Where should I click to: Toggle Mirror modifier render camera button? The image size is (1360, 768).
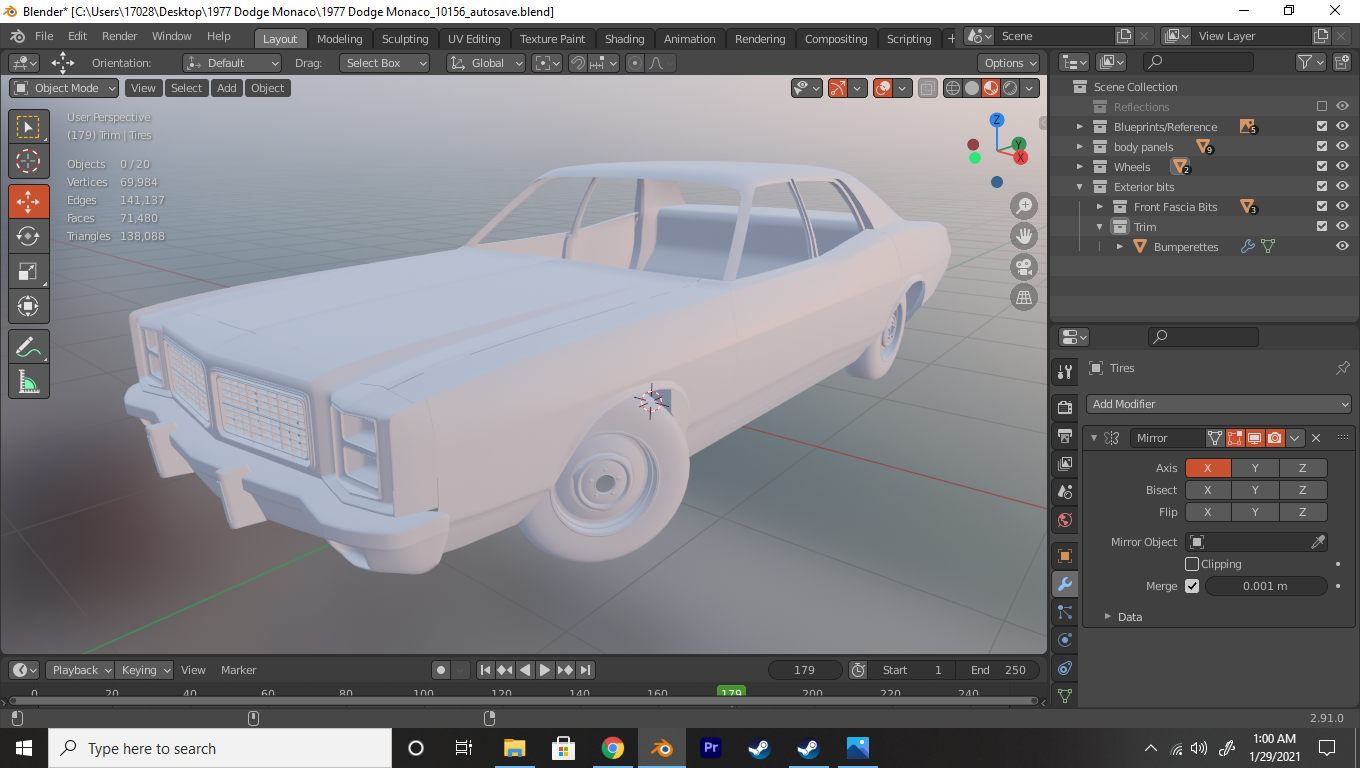pyautogui.click(x=1275, y=438)
